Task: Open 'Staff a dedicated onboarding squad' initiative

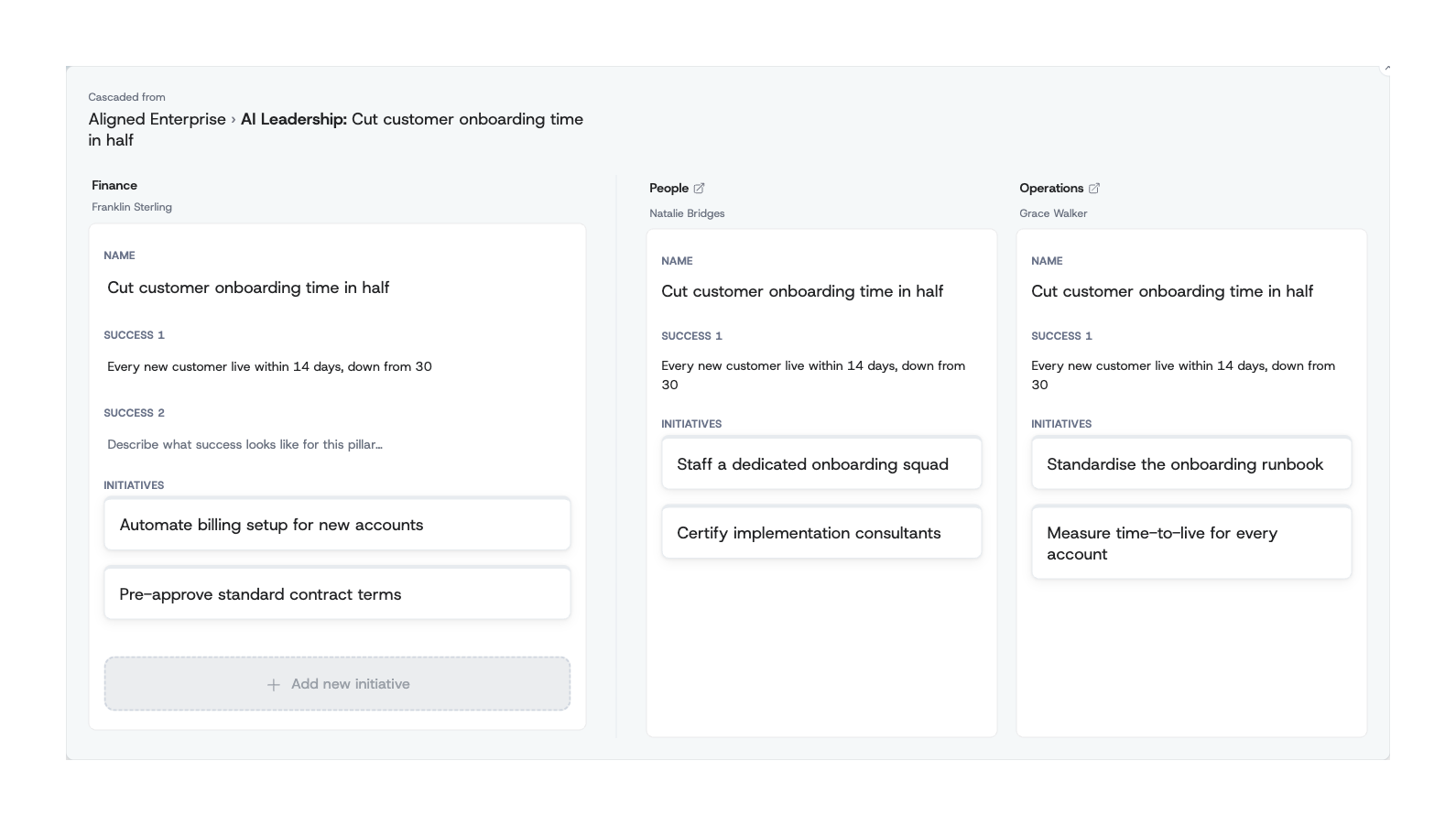Action: coord(821,464)
